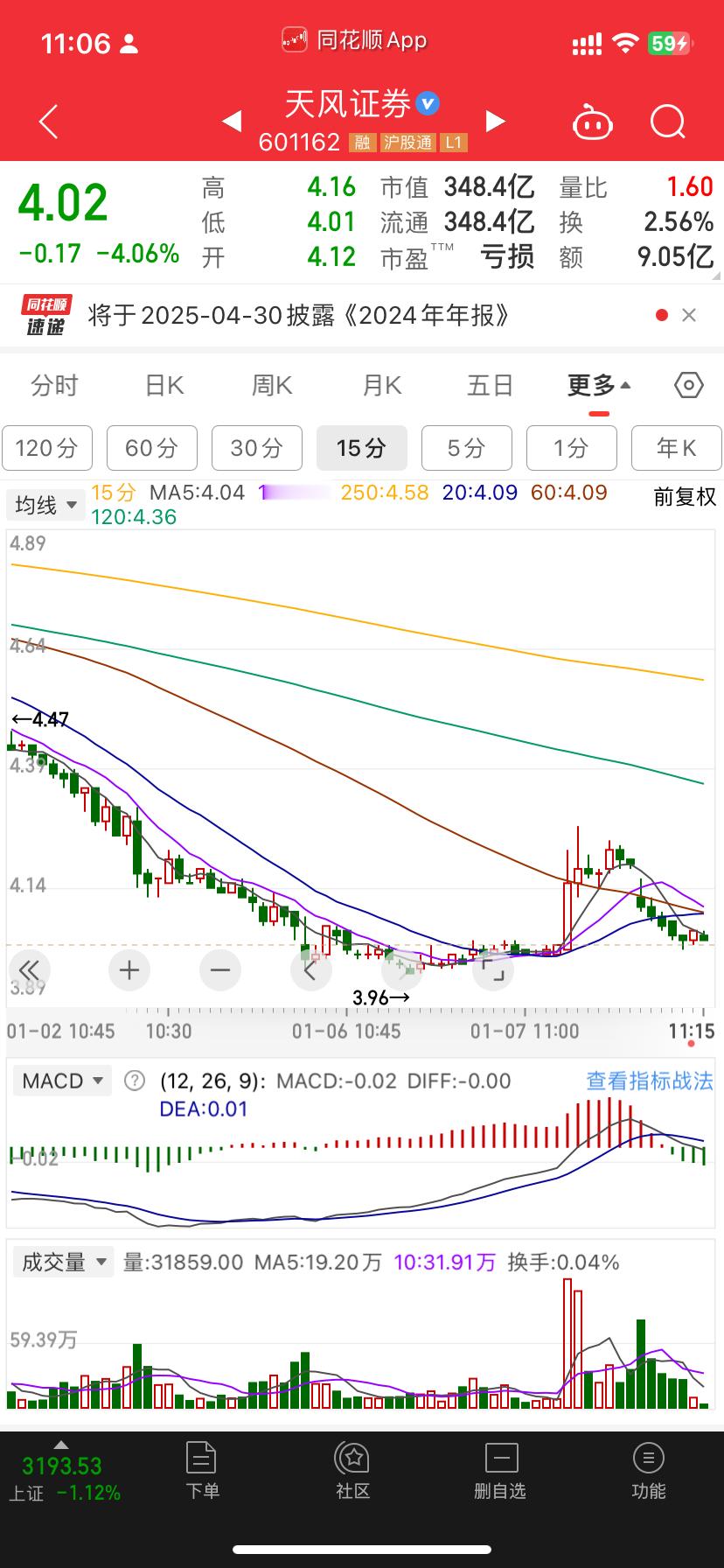Screen dimensions: 724x1568
Task: Zoom in chart with plus button
Action: coord(129,969)
